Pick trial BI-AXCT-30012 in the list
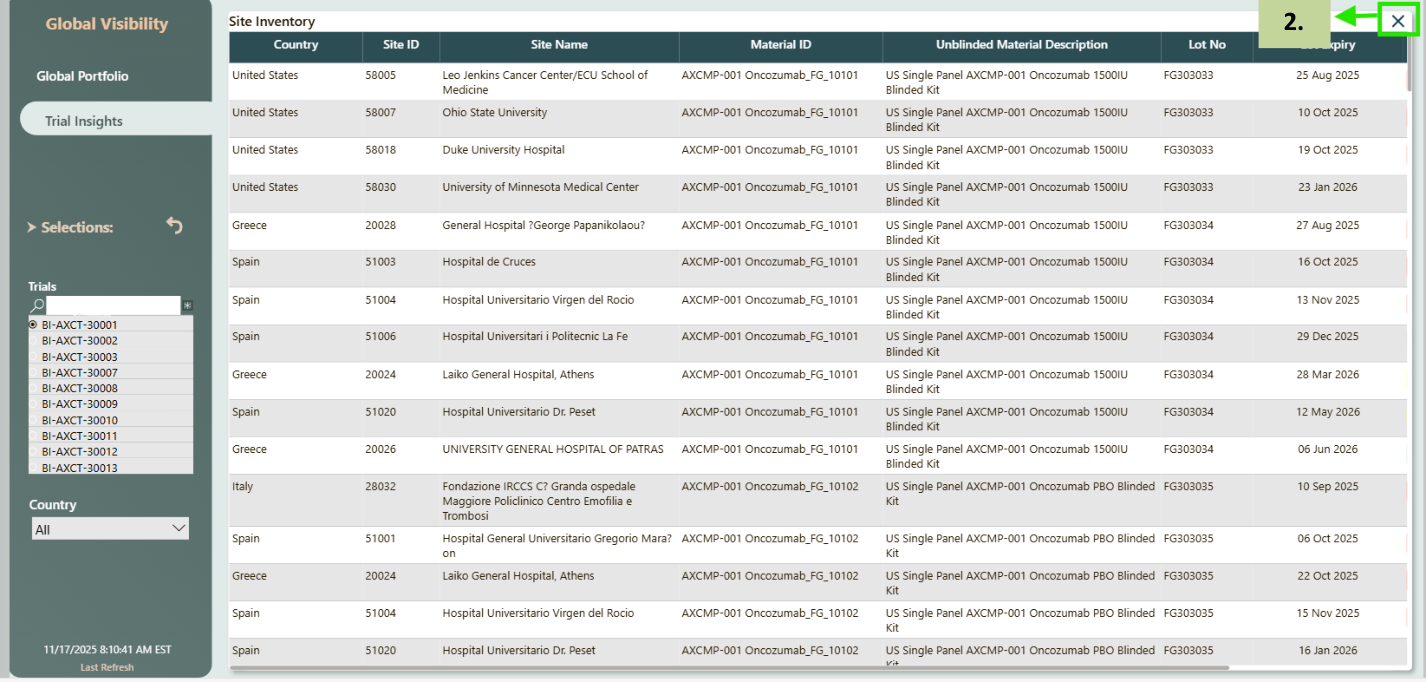 coord(79,452)
